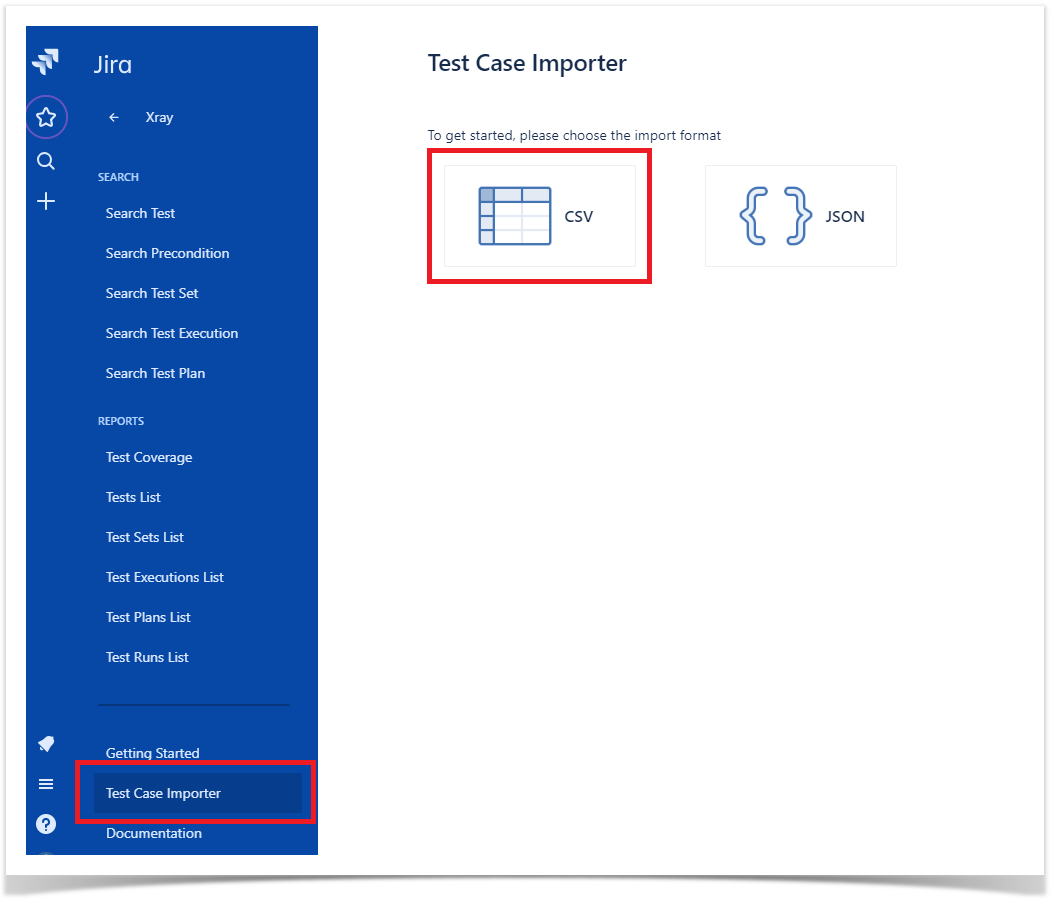Open Search Test in the sidebar

pos(140,213)
